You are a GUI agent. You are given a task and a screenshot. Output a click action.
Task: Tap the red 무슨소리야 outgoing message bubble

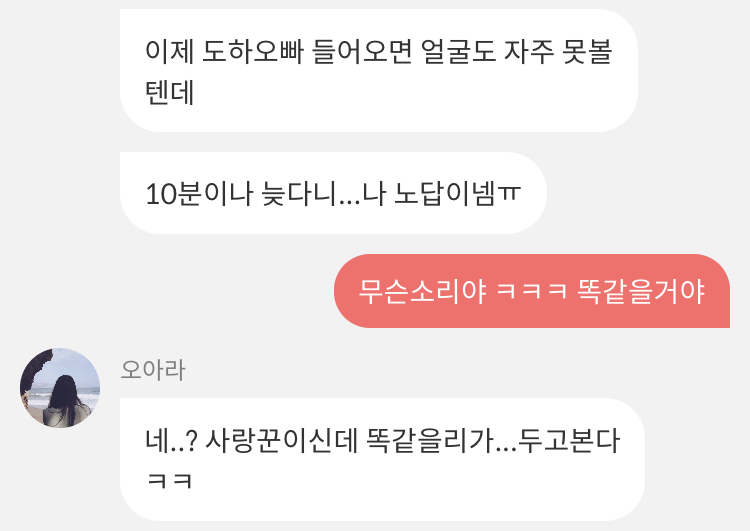pyautogui.click(x=532, y=291)
